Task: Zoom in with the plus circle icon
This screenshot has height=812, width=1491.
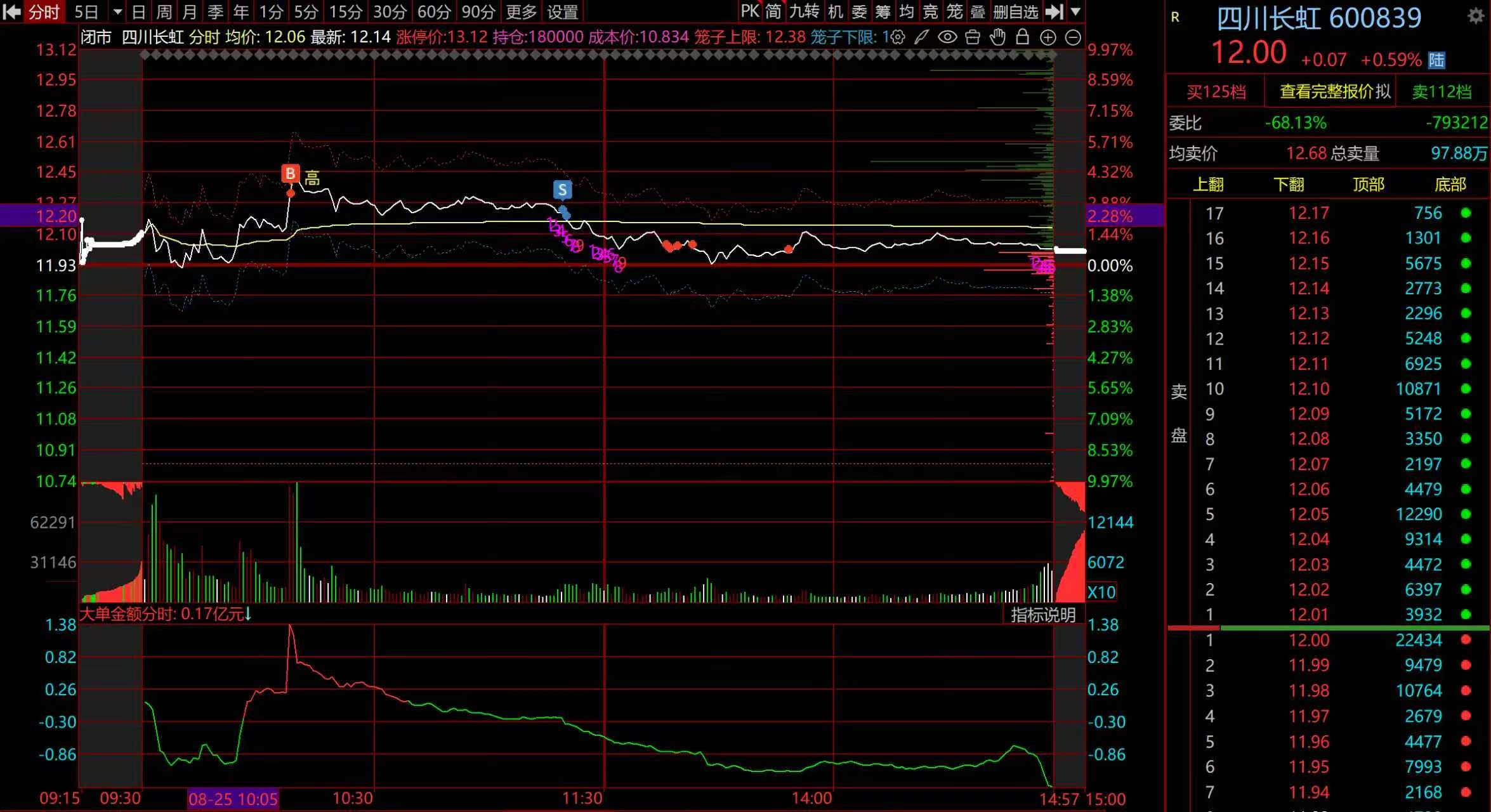Action: (x=1048, y=38)
